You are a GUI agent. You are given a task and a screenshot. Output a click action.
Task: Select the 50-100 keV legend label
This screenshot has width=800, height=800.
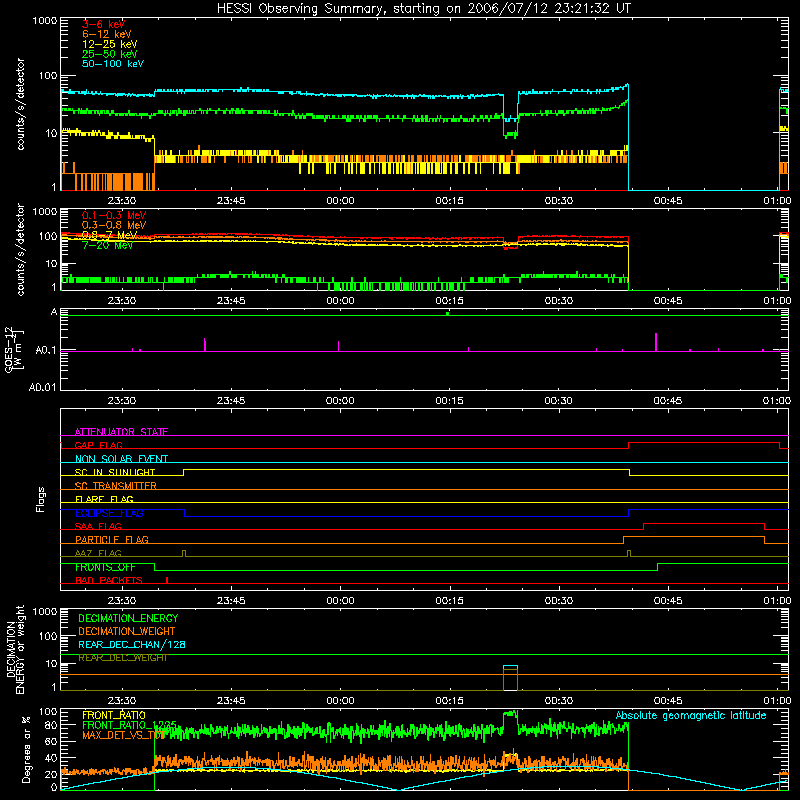(x=113, y=64)
